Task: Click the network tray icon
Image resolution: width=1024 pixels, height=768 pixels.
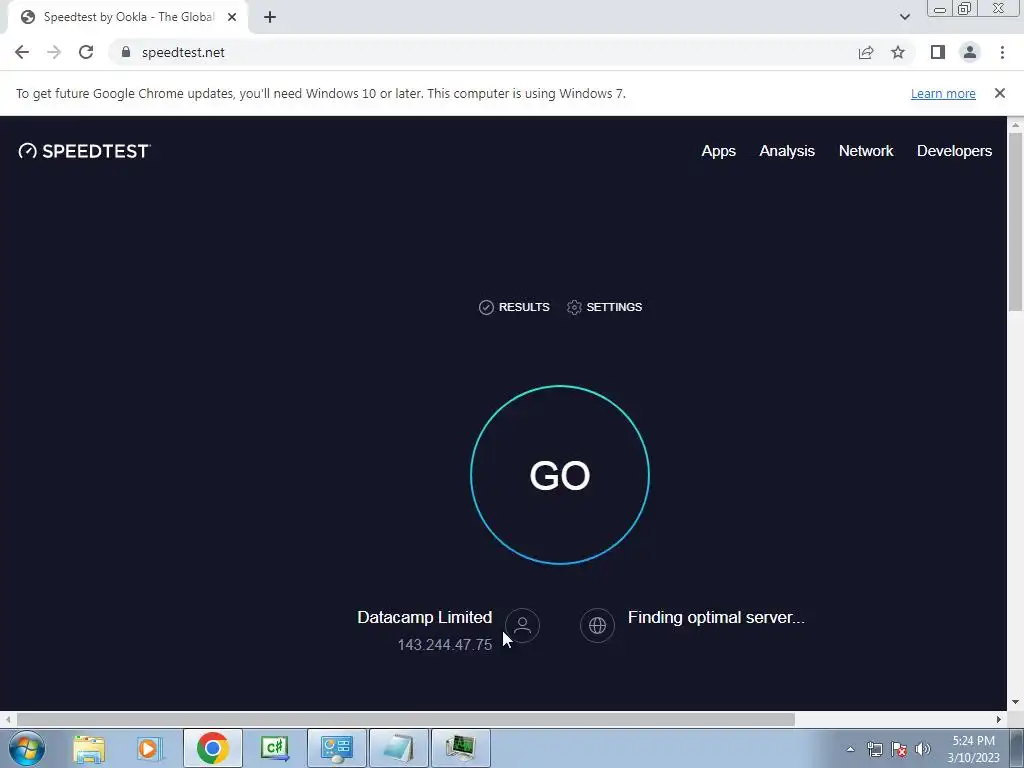Action: (x=874, y=749)
